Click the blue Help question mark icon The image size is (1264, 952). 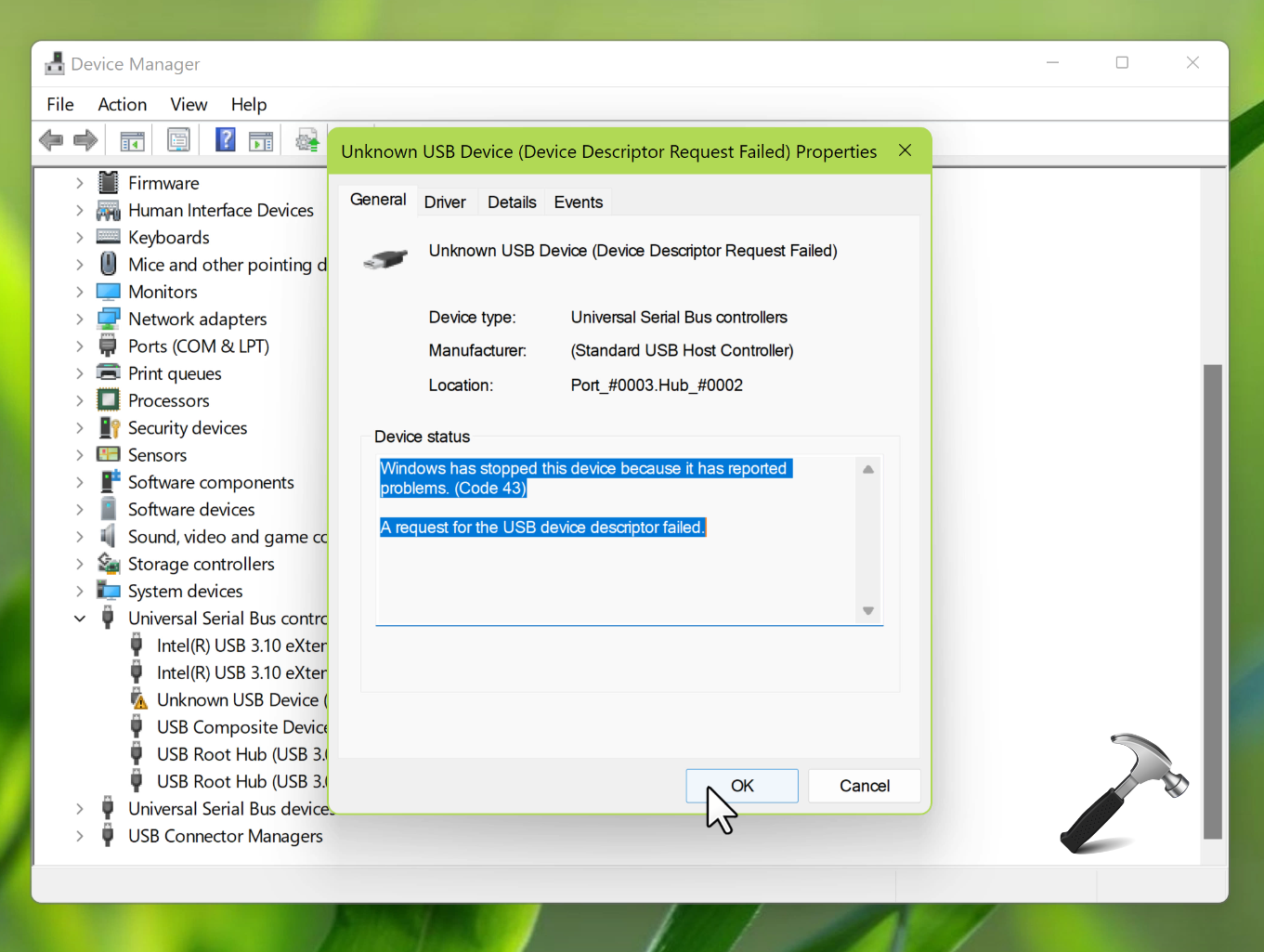click(225, 139)
